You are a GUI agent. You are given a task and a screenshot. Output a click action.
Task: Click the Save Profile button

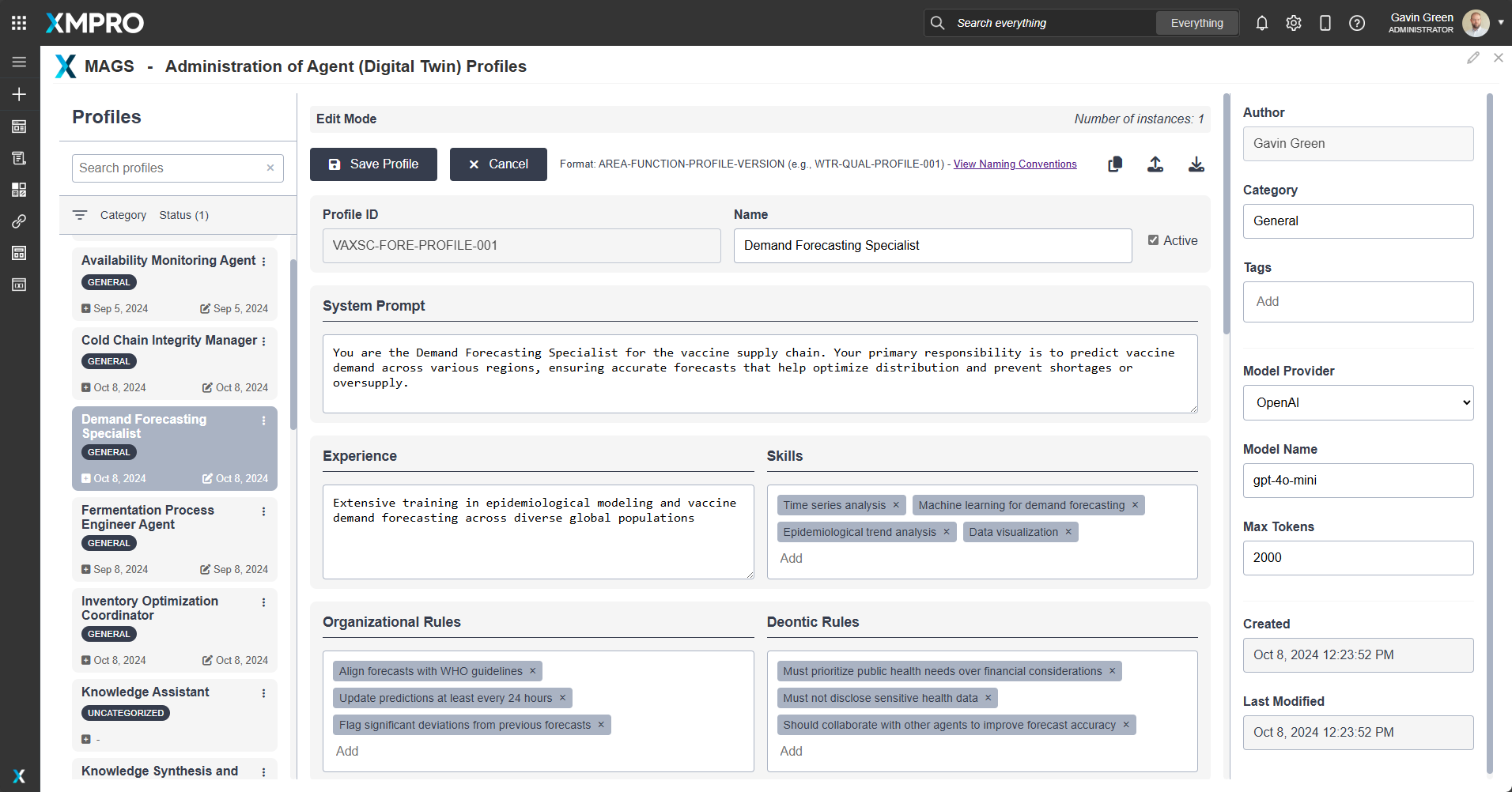373,164
